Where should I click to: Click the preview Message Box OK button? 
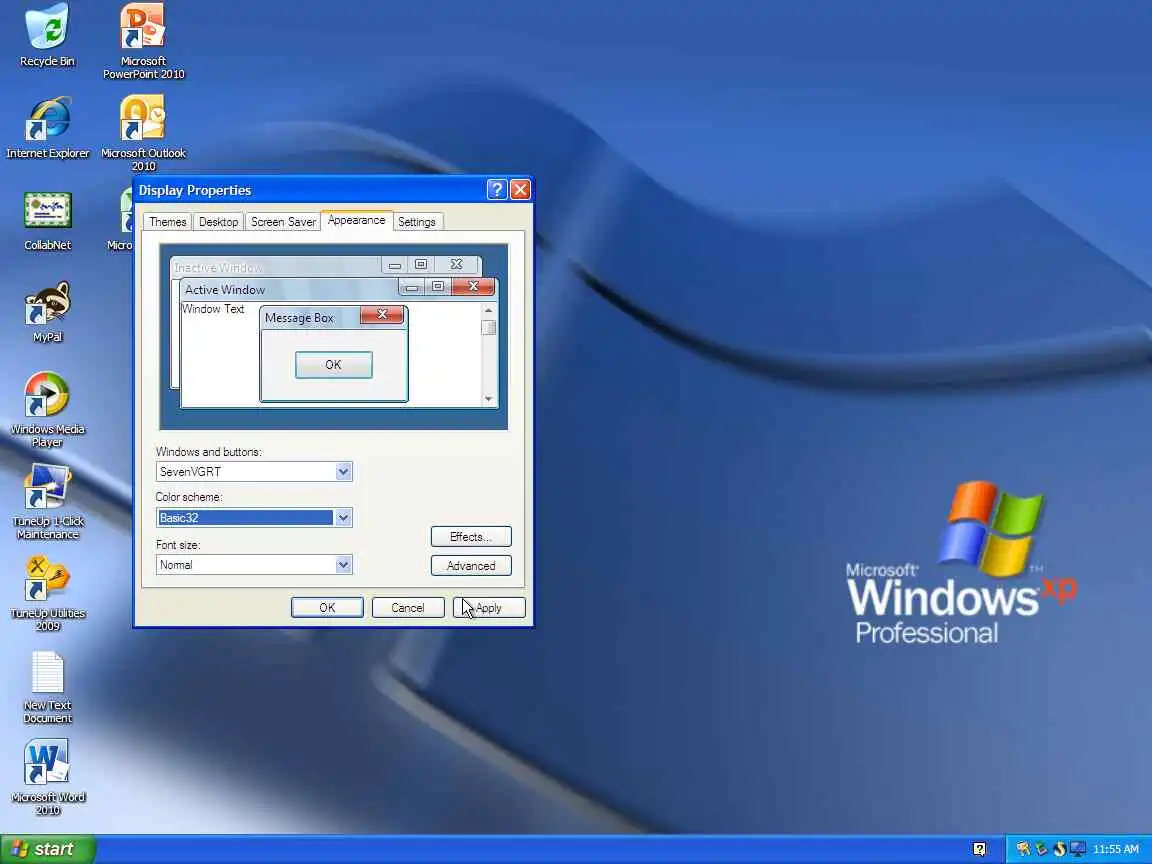[x=334, y=365]
